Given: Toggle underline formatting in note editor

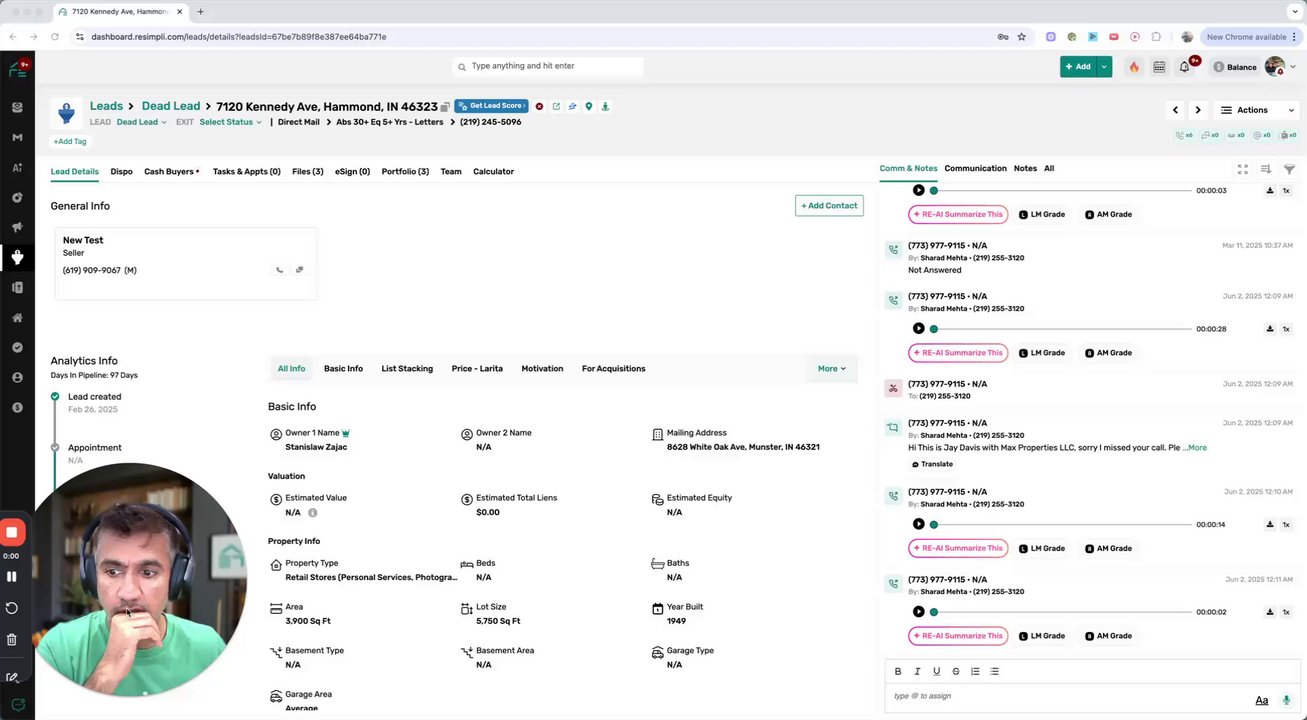Looking at the screenshot, I should pos(936,671).
